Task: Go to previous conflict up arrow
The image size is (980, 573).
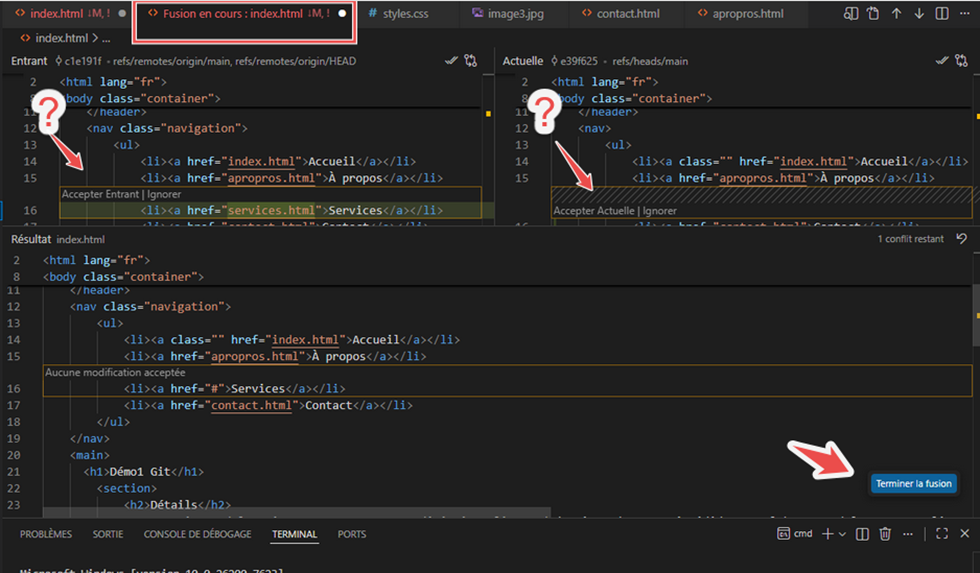Action: [896, 13]
